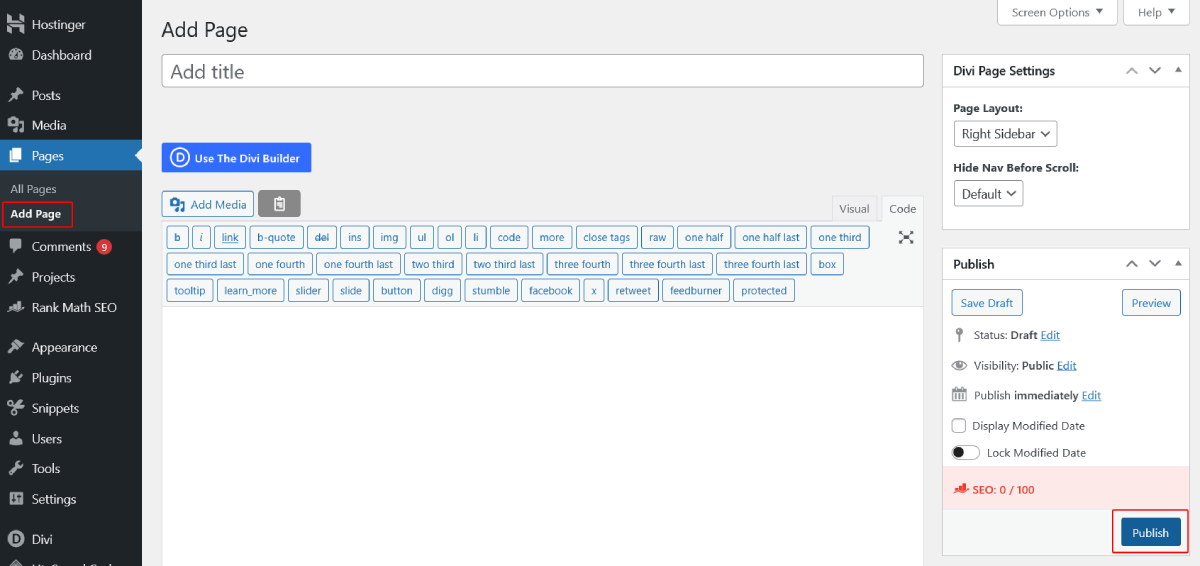Click the Pages sidebar icon
Screen dimensions: 1200x566
[16, 156]
